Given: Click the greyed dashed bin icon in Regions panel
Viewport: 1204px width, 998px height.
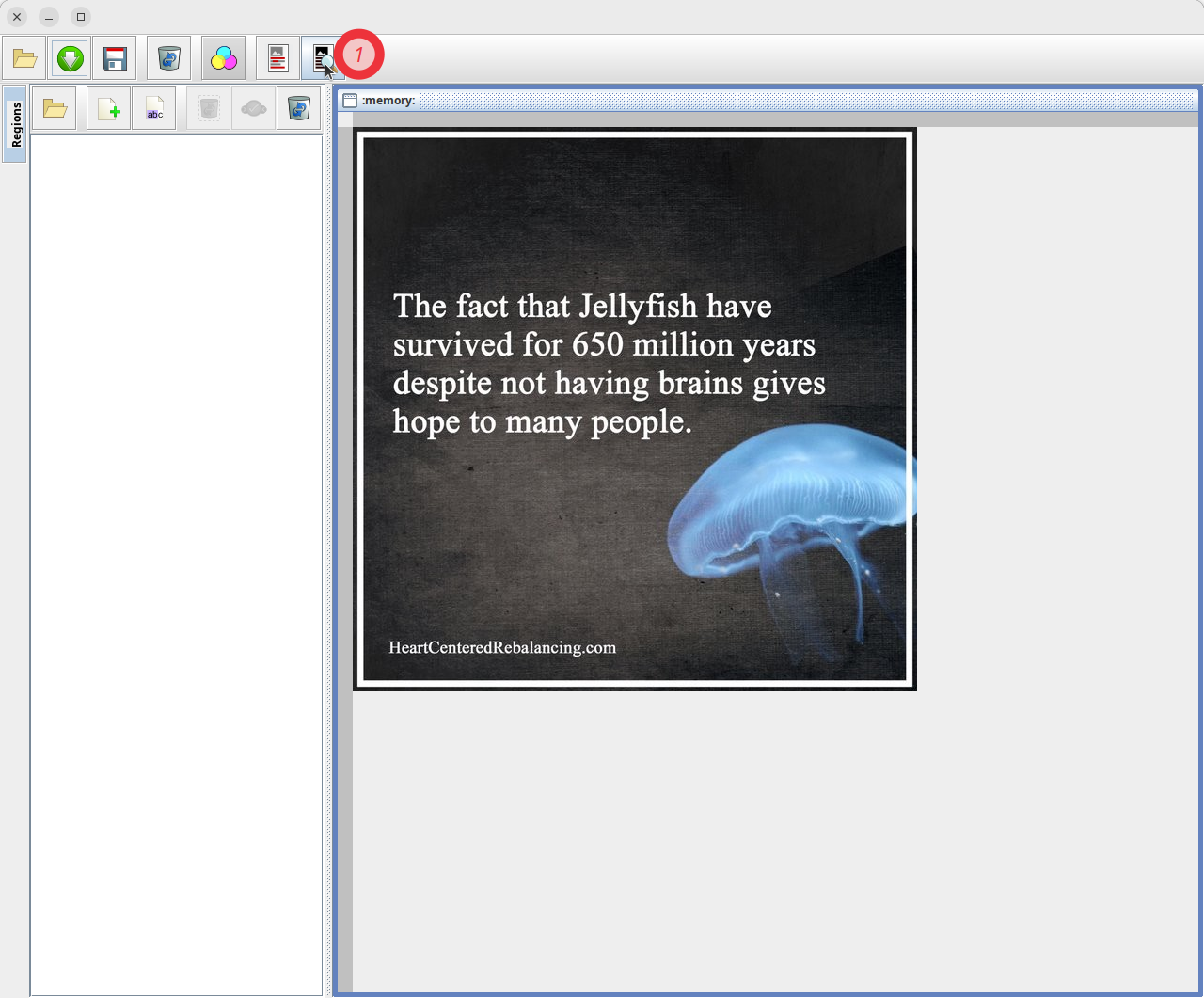Looking at the screenshot, I should (x=209, y=108).
